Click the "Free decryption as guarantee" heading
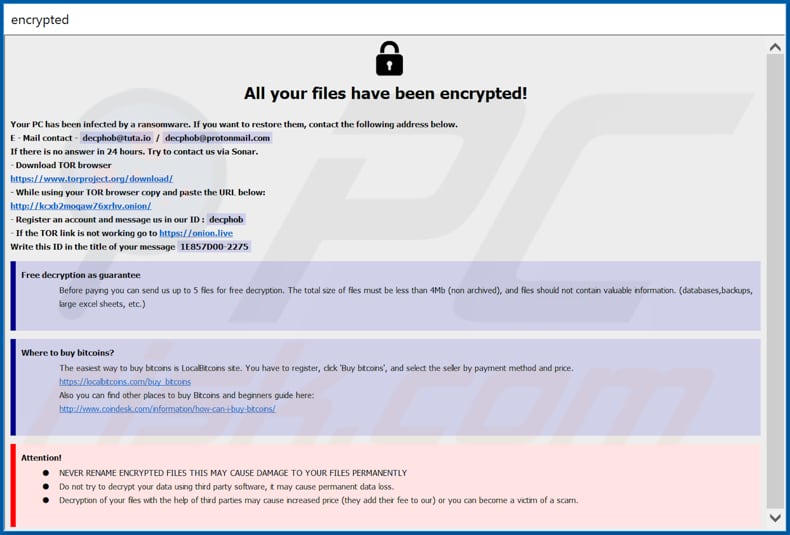 pos(81,275)
